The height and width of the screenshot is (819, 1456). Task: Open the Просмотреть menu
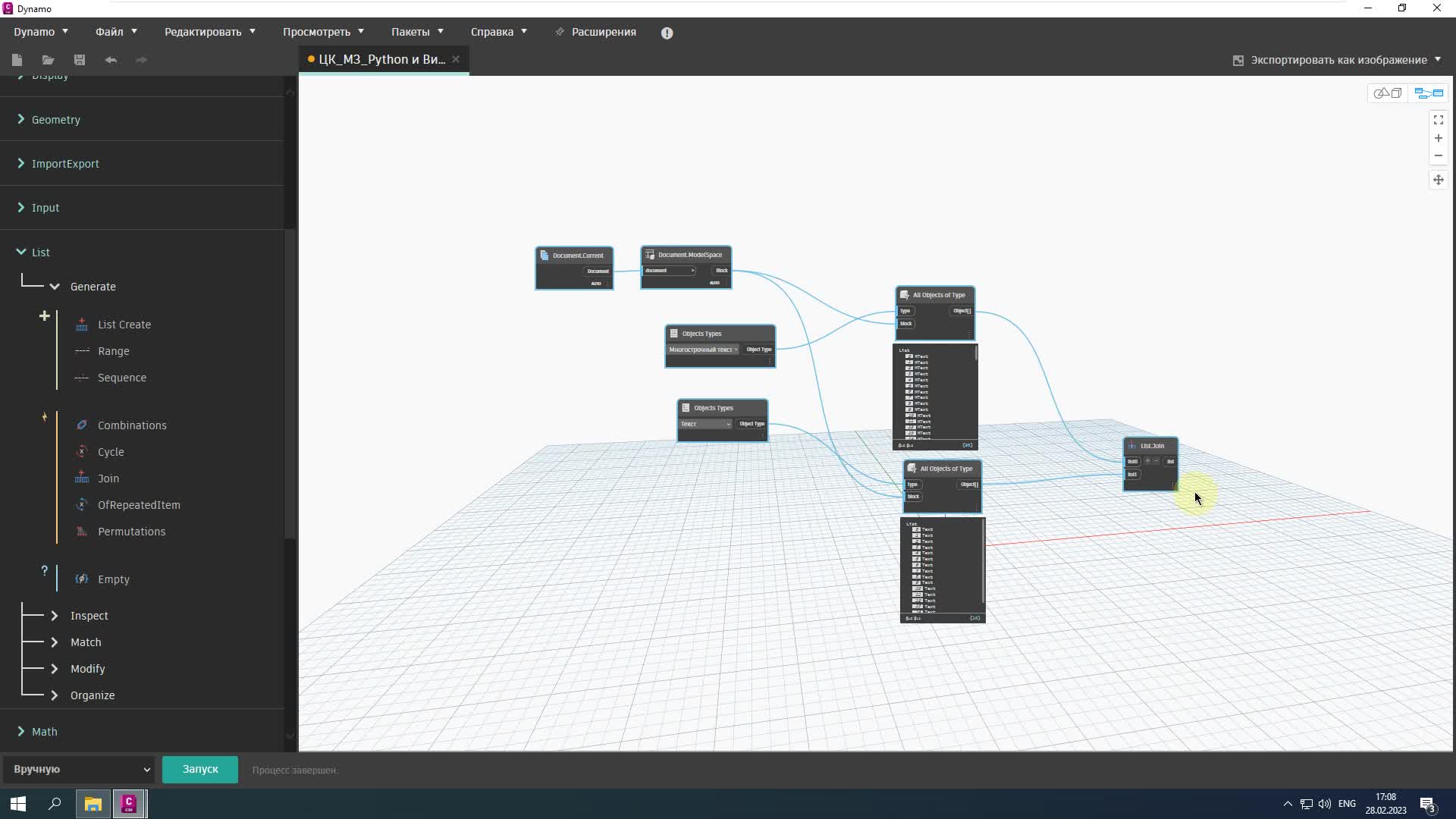pos(323,32)
